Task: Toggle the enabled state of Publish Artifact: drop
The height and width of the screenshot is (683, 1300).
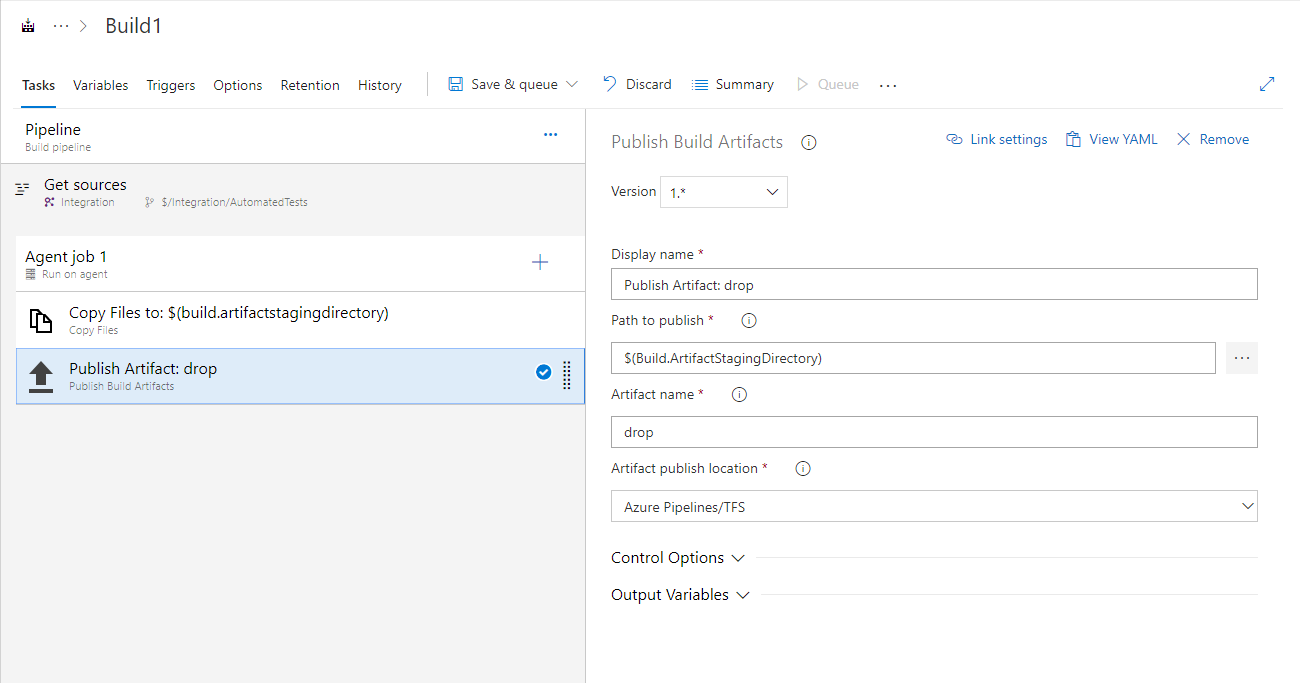Action: 543,371
